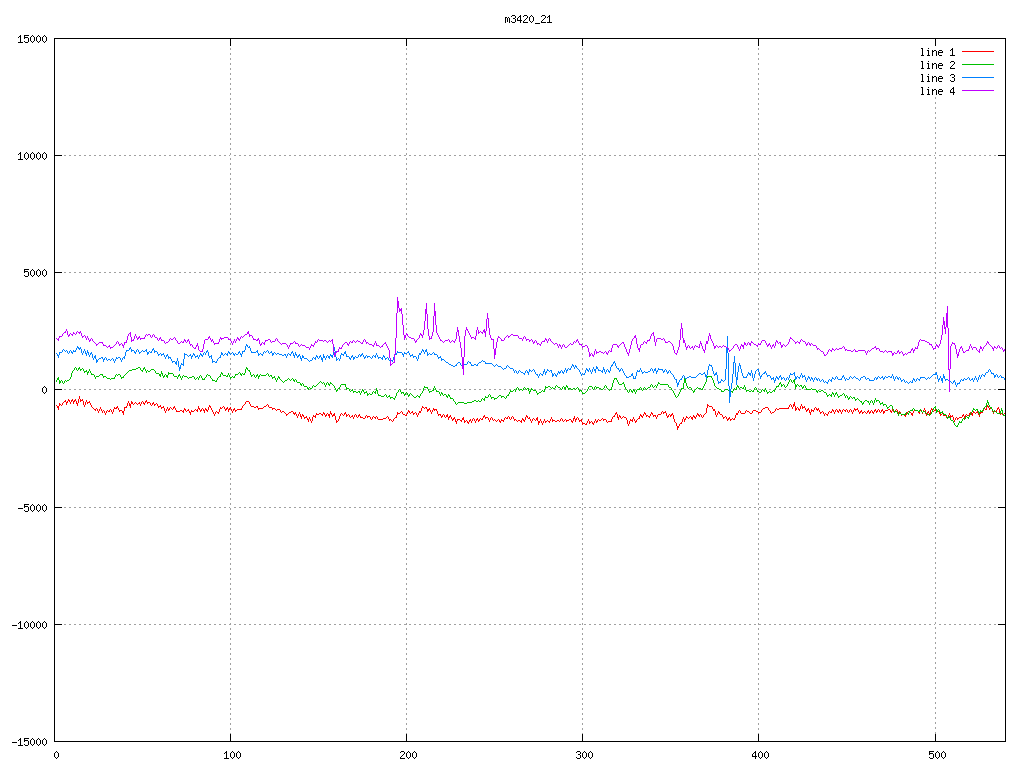Select the "line 1" legend label
The image size is (1024, 768).
click(937, 52)
